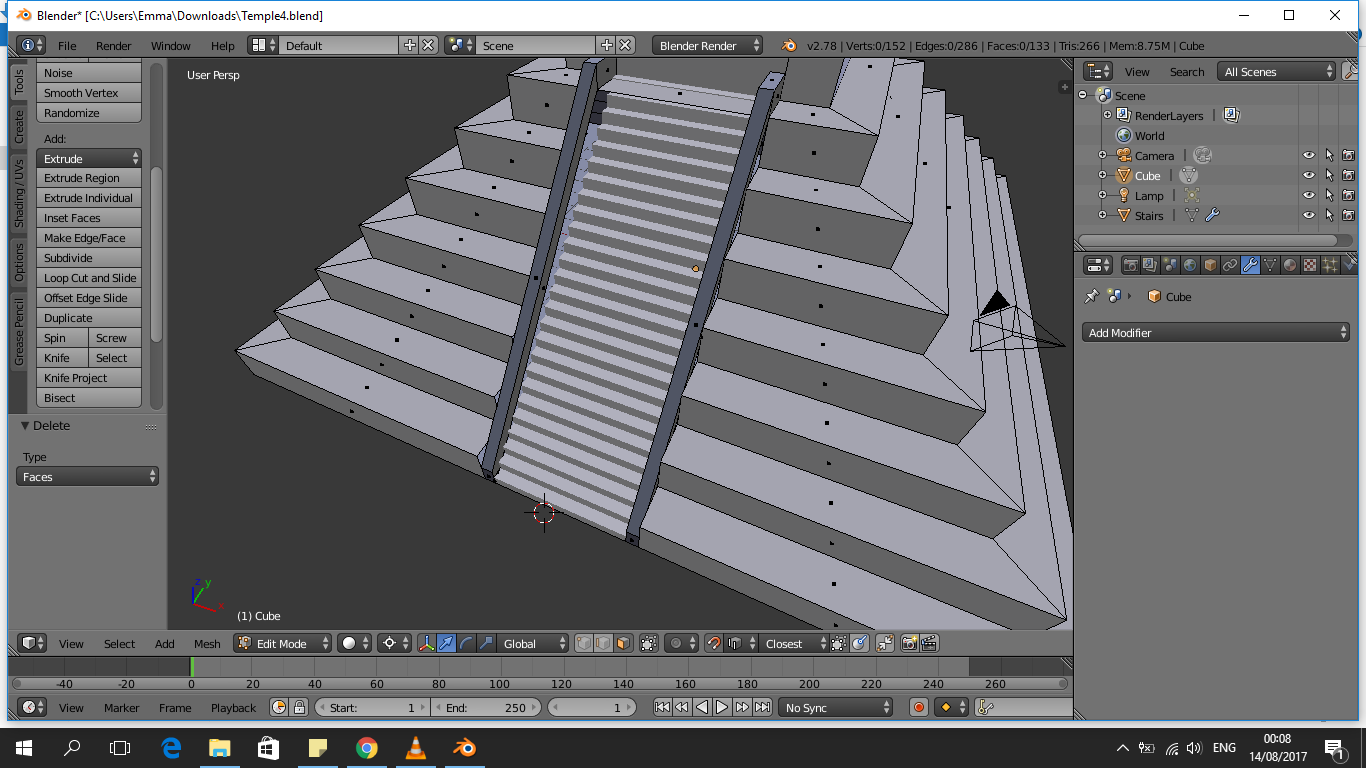Hide the Stairs object with eye icon
This screenshot has width=1366, height=768.
coord(1308,215)
